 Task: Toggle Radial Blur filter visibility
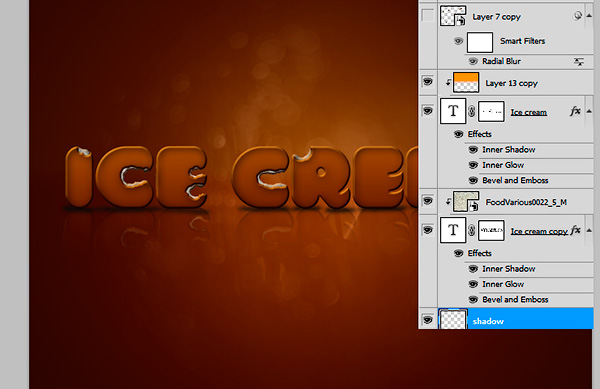[473, 61]
